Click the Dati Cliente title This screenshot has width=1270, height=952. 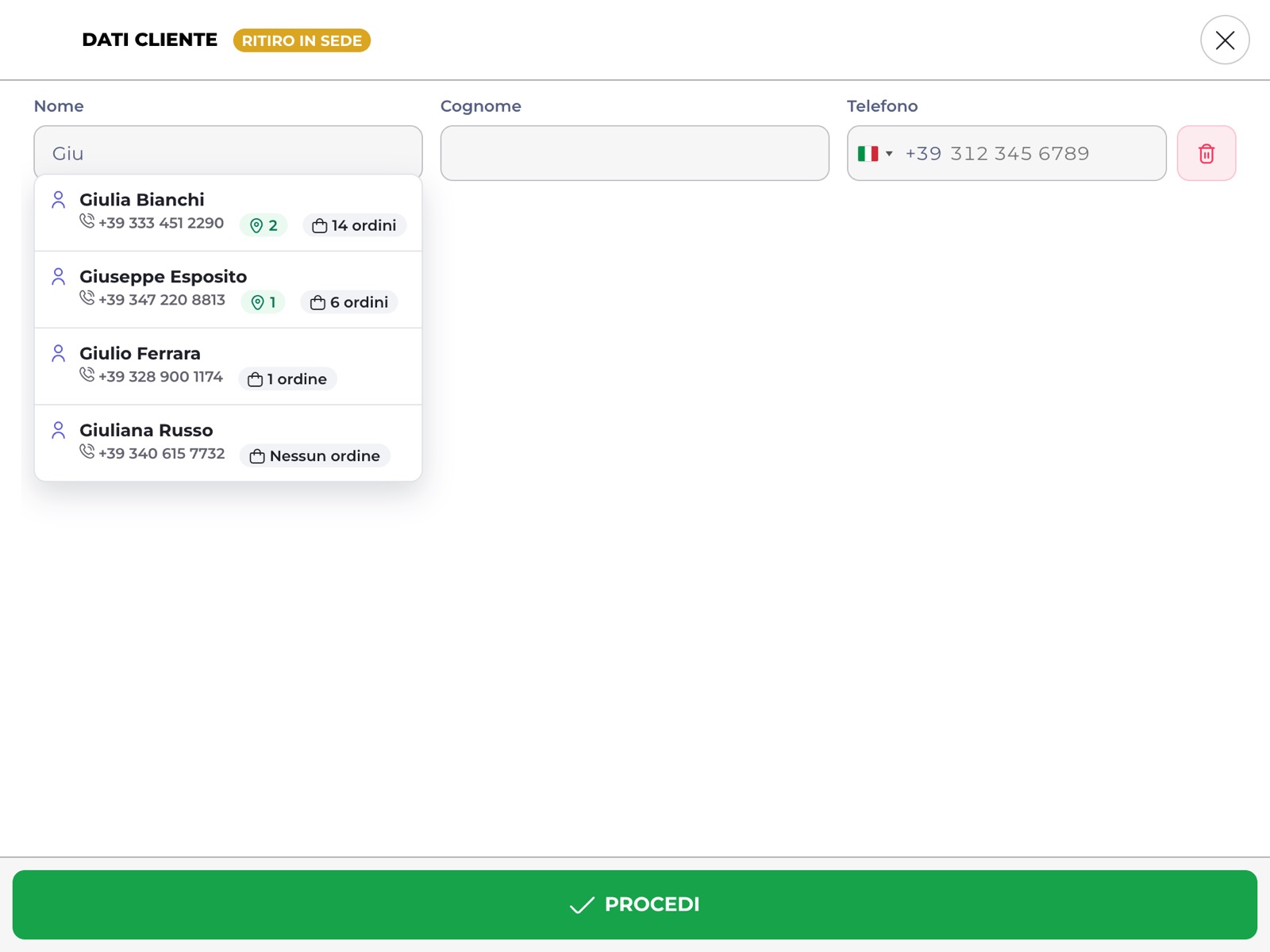click(x=149, y=40)
